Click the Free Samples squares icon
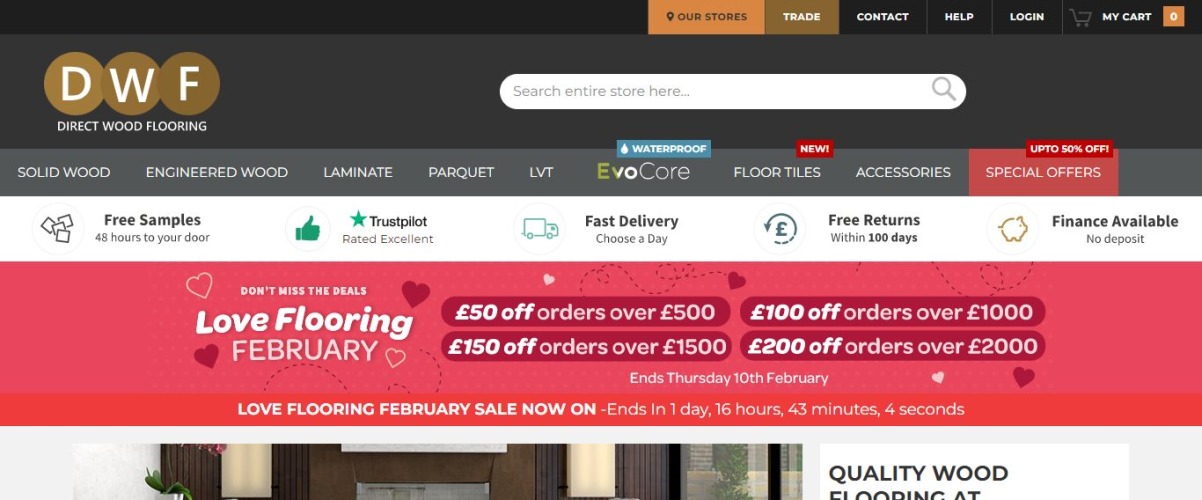Screen dimensions: 1202x500 pos(57,229)
